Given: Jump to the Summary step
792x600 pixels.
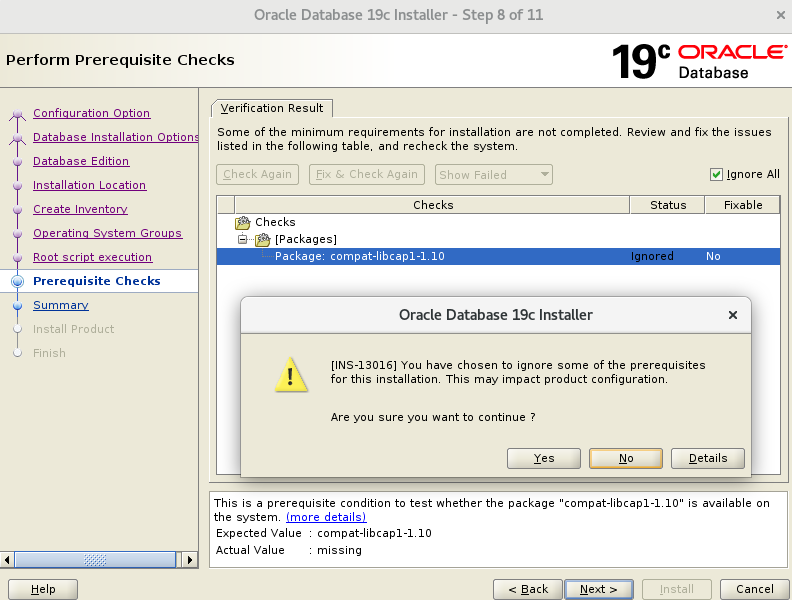Looking at the screenshot, I should pos(61,305).
